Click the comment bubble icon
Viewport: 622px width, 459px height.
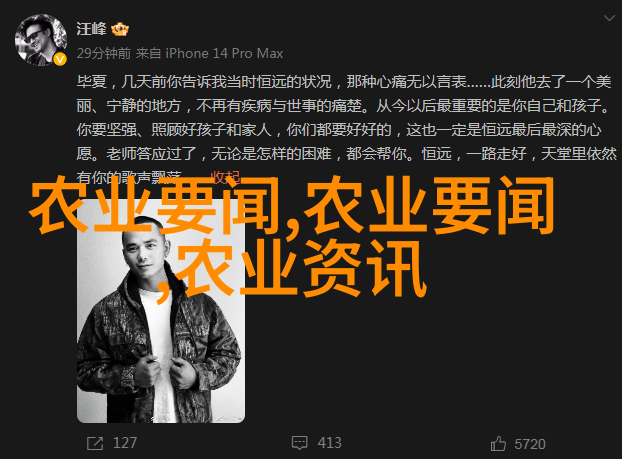tap(299, 443)
